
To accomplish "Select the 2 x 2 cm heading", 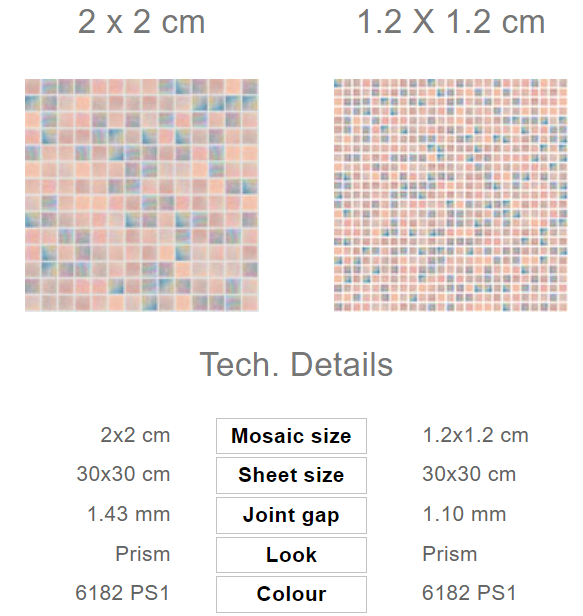I will tap(141, 22).
